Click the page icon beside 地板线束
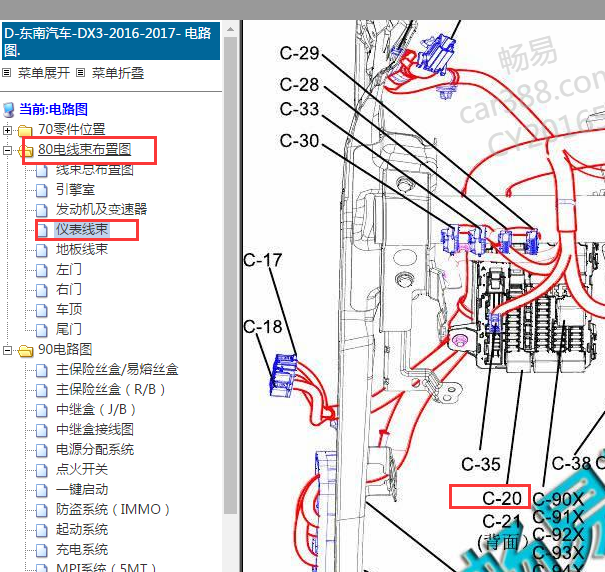 pyautogui.click(x=42, y=250)
